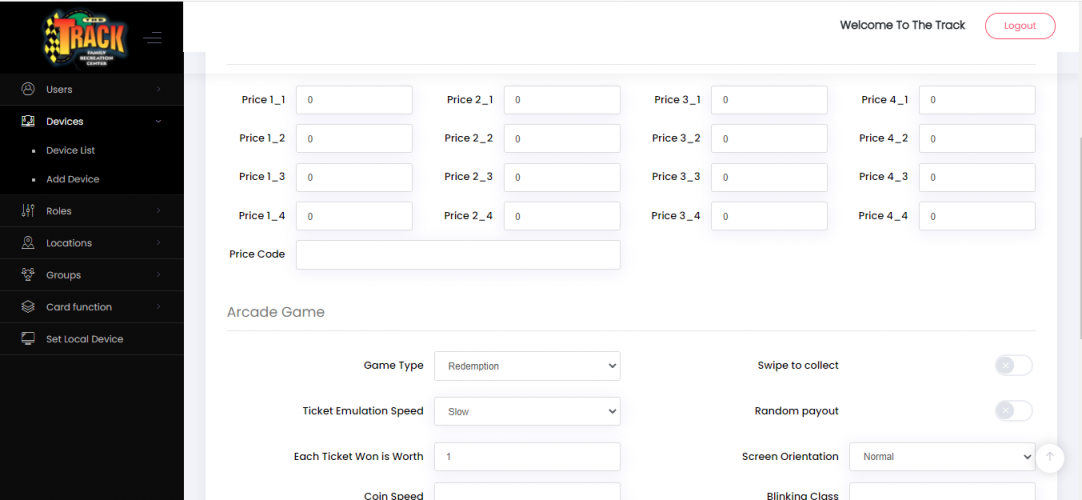Enable the Random payout switch
Image resolution: width=1082 pixels, height=500 pixels.
pyautogui.click(x=1014, y=410)
